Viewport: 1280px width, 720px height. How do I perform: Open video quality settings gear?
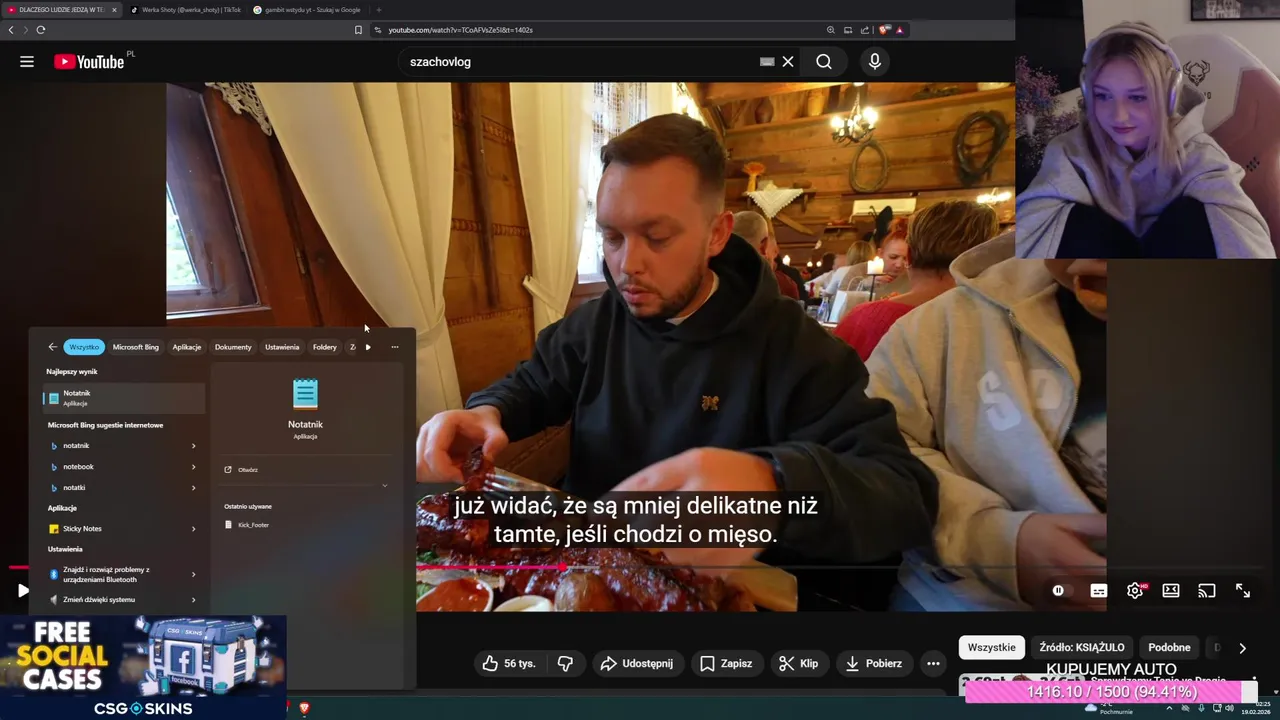pos(1135,591)
